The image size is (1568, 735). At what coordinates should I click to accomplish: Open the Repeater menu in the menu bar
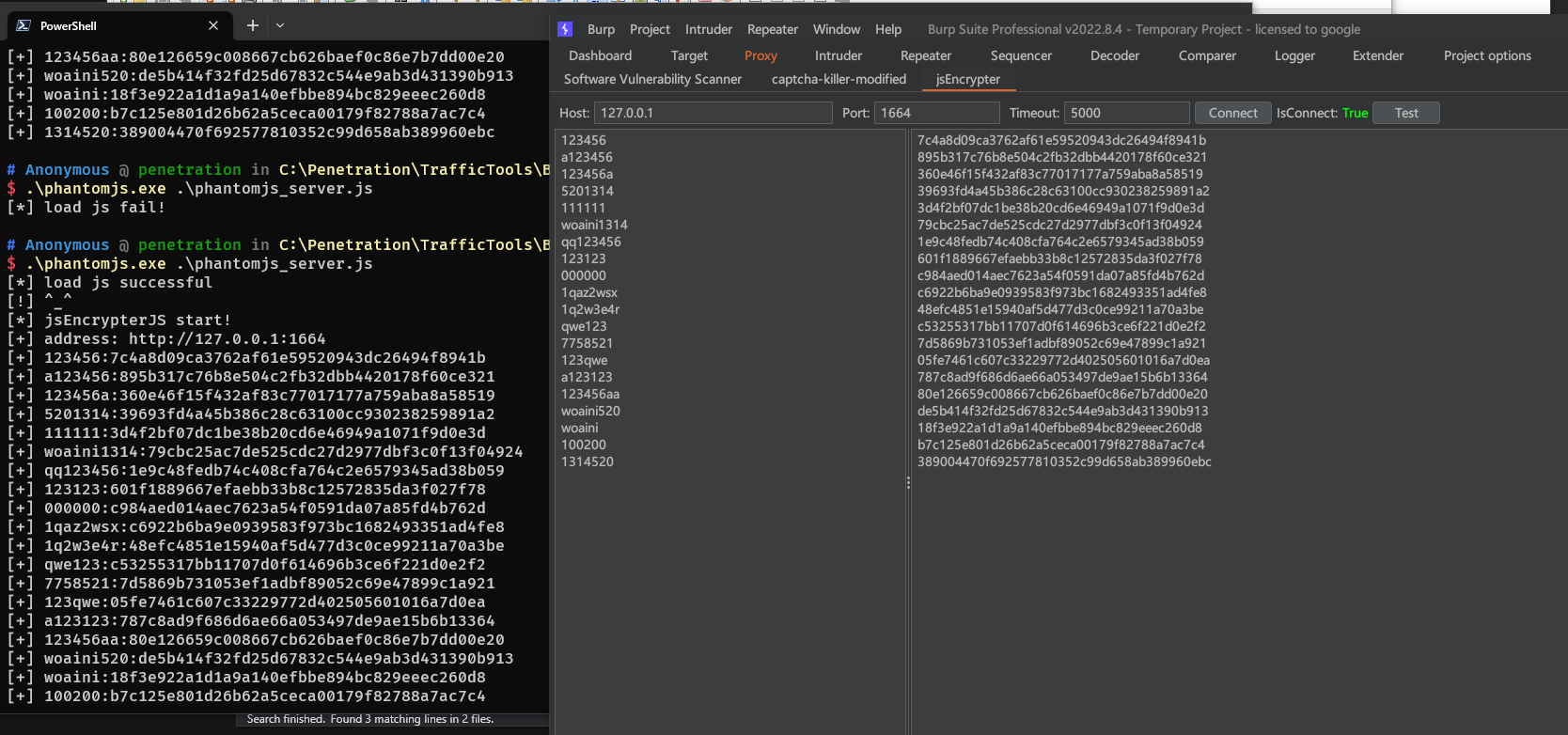coord(773,29)
